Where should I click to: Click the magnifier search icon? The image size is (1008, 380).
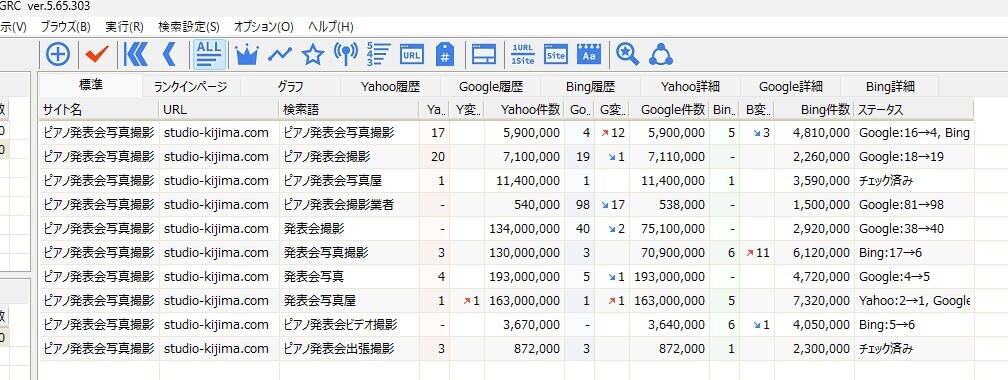tap(627, 55)
